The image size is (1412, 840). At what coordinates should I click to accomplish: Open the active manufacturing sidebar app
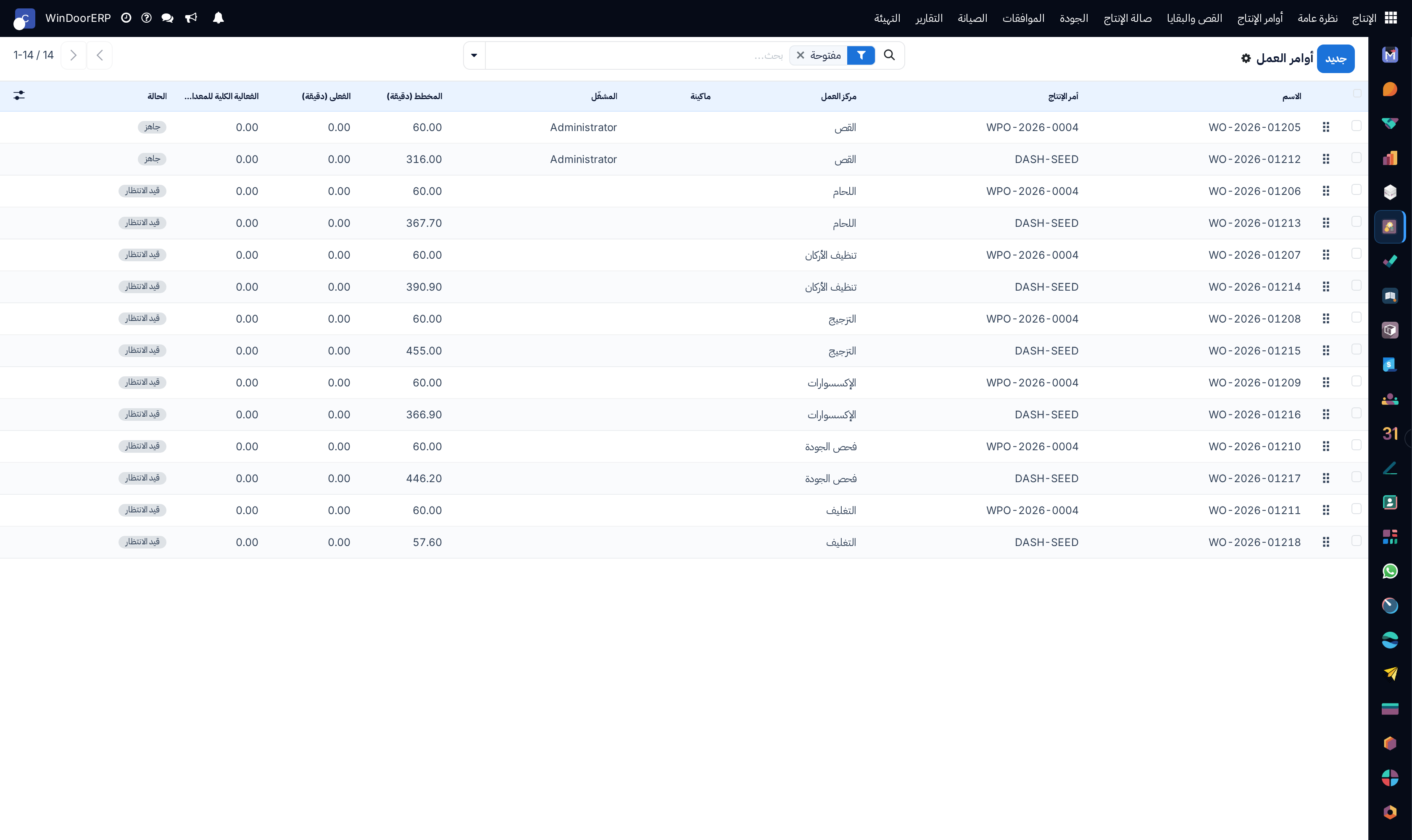[x=1390, y=227]
